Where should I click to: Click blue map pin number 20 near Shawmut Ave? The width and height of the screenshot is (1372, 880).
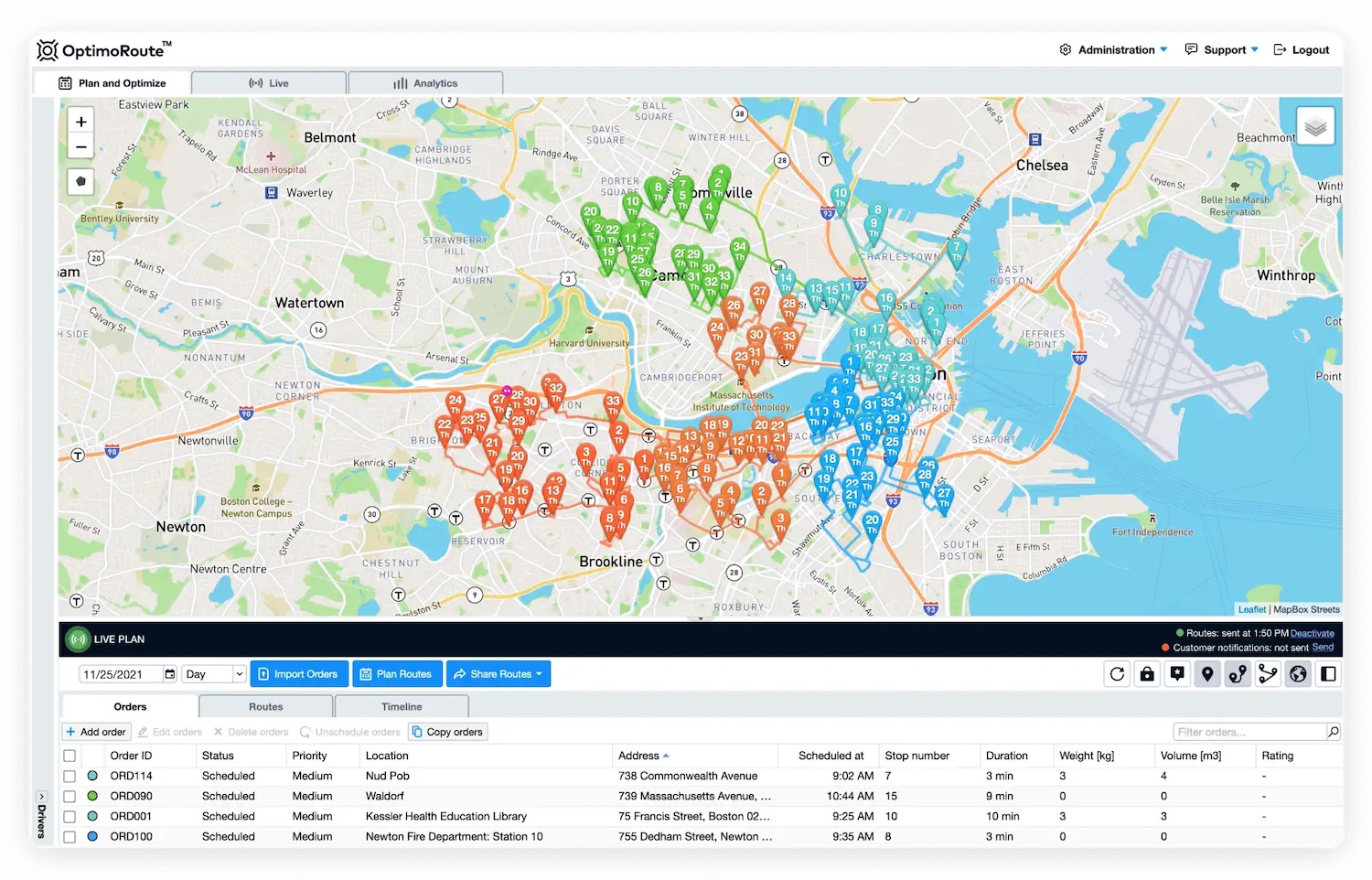click(872, 524)
